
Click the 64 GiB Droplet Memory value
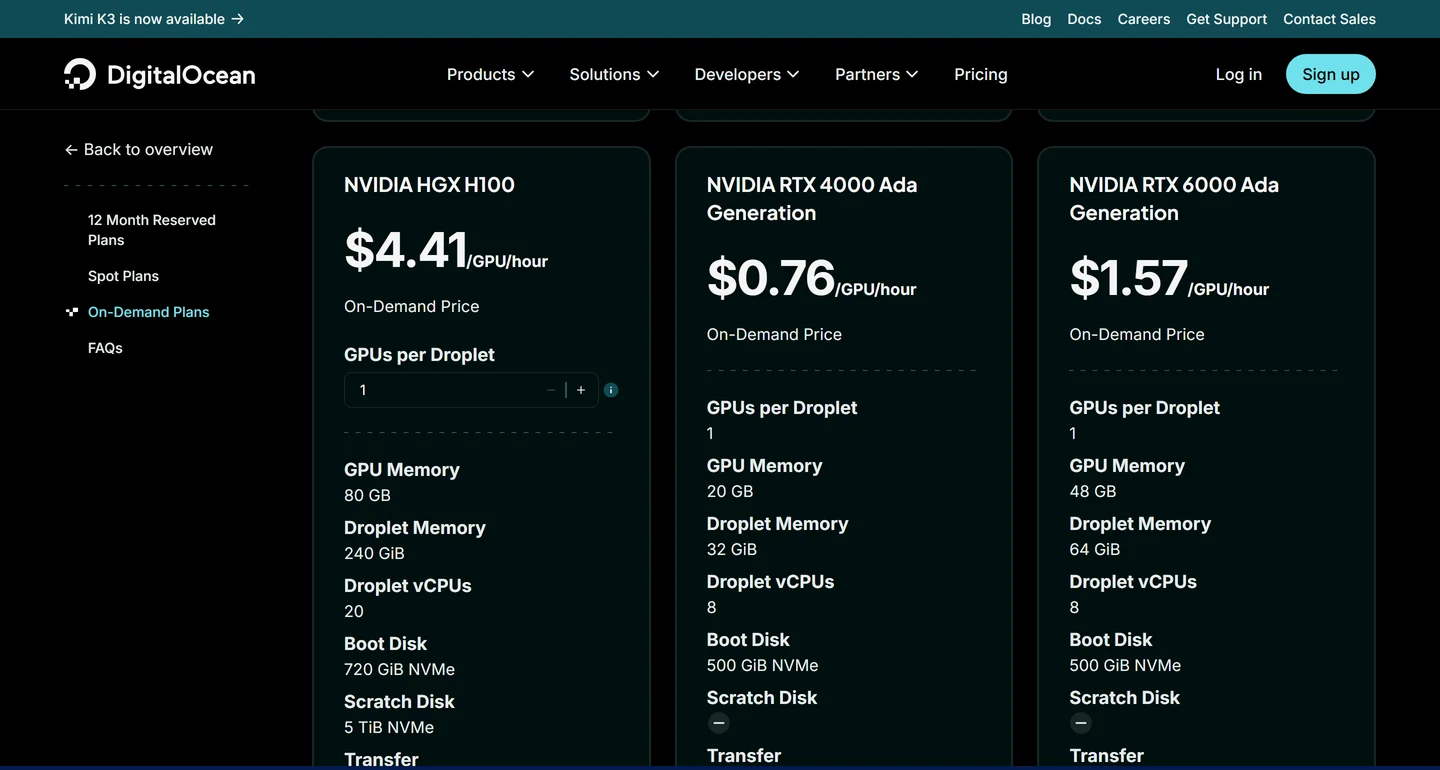[1095, 549]
